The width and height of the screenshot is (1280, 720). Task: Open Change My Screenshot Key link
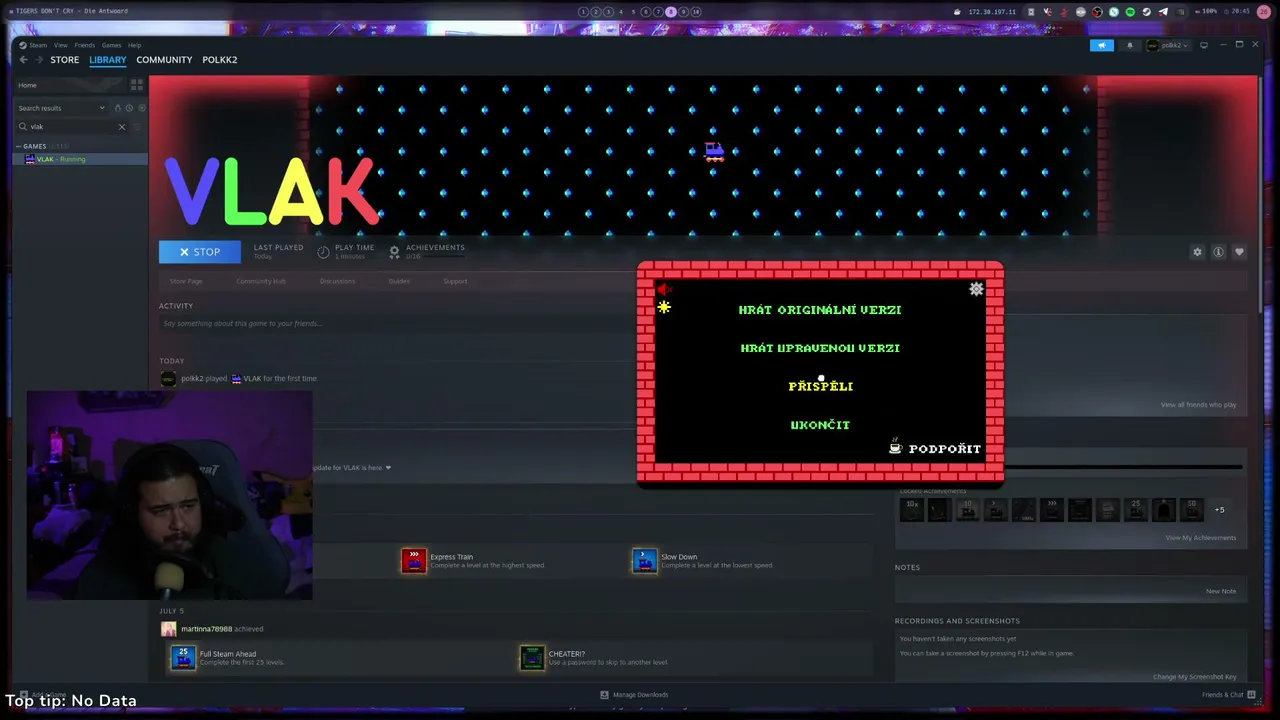[x=1194, y=677]
